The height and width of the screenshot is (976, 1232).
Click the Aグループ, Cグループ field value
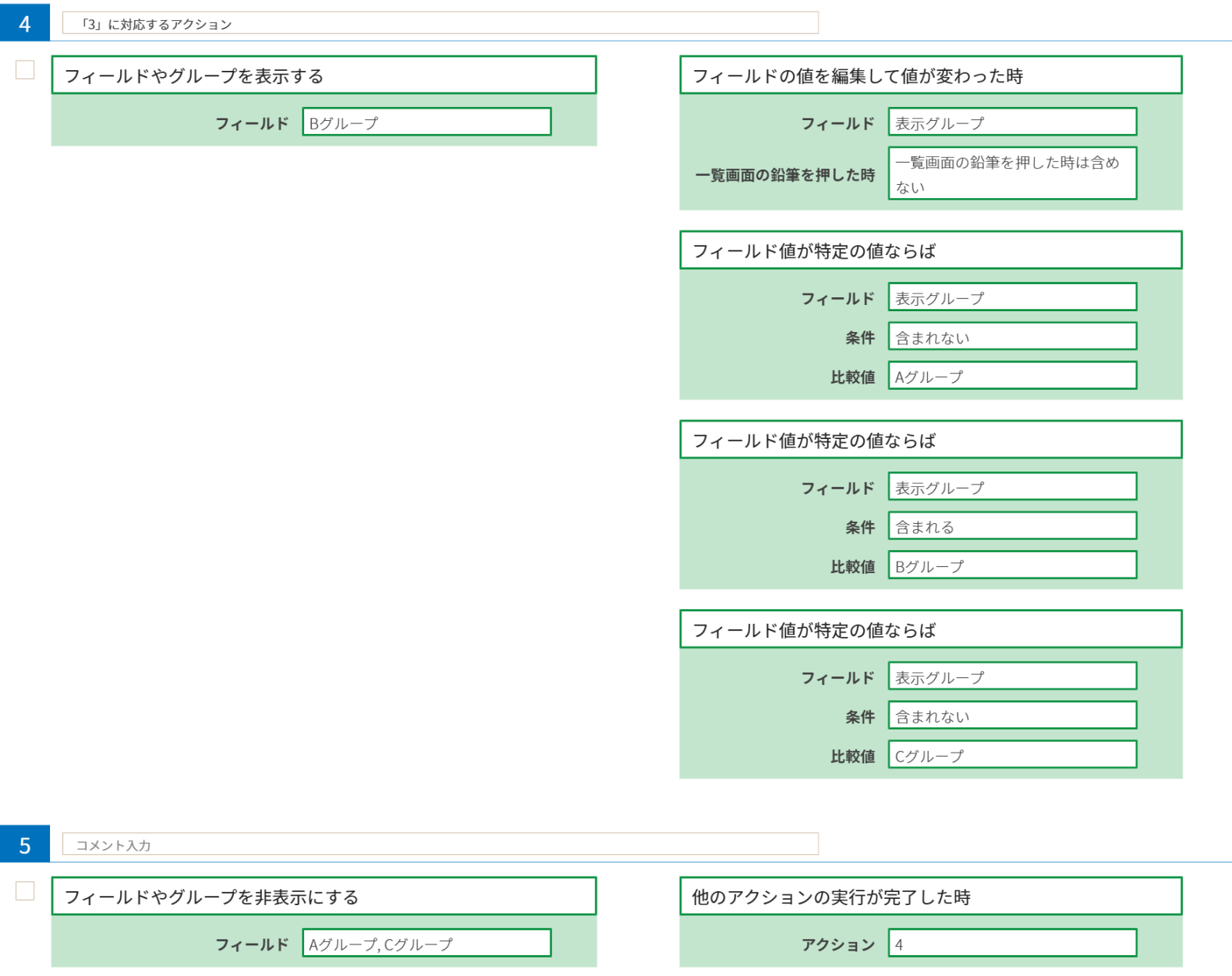coord(427,944)
